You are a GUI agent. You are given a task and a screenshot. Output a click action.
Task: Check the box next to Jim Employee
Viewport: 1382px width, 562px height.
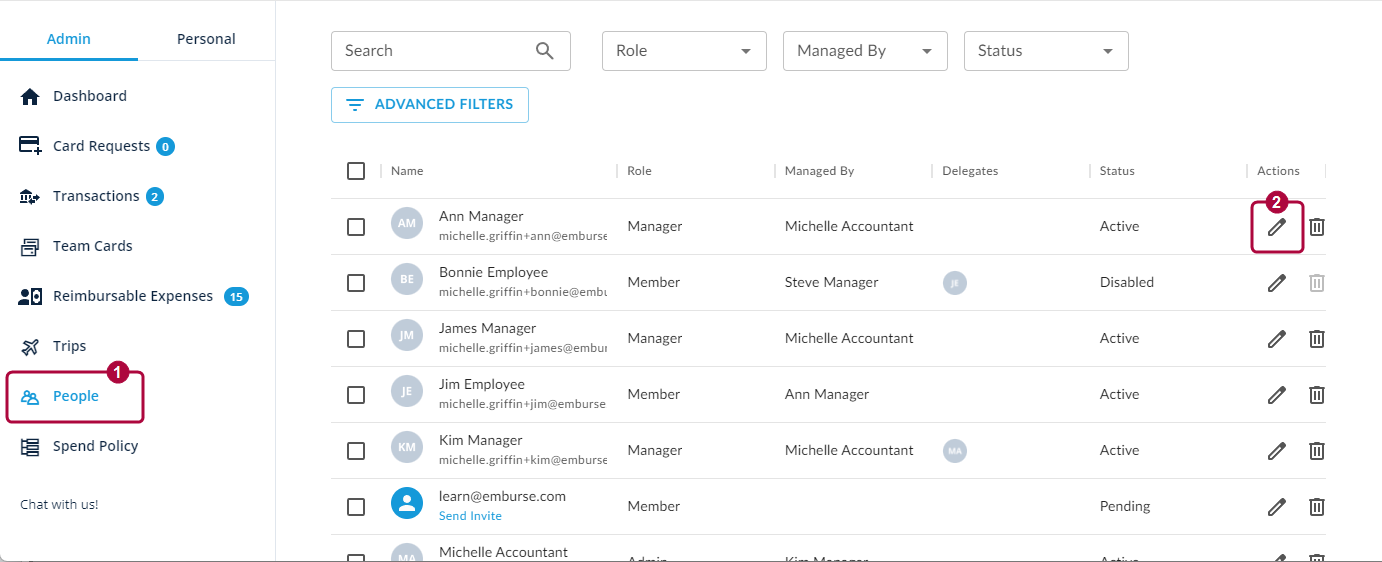356,395
